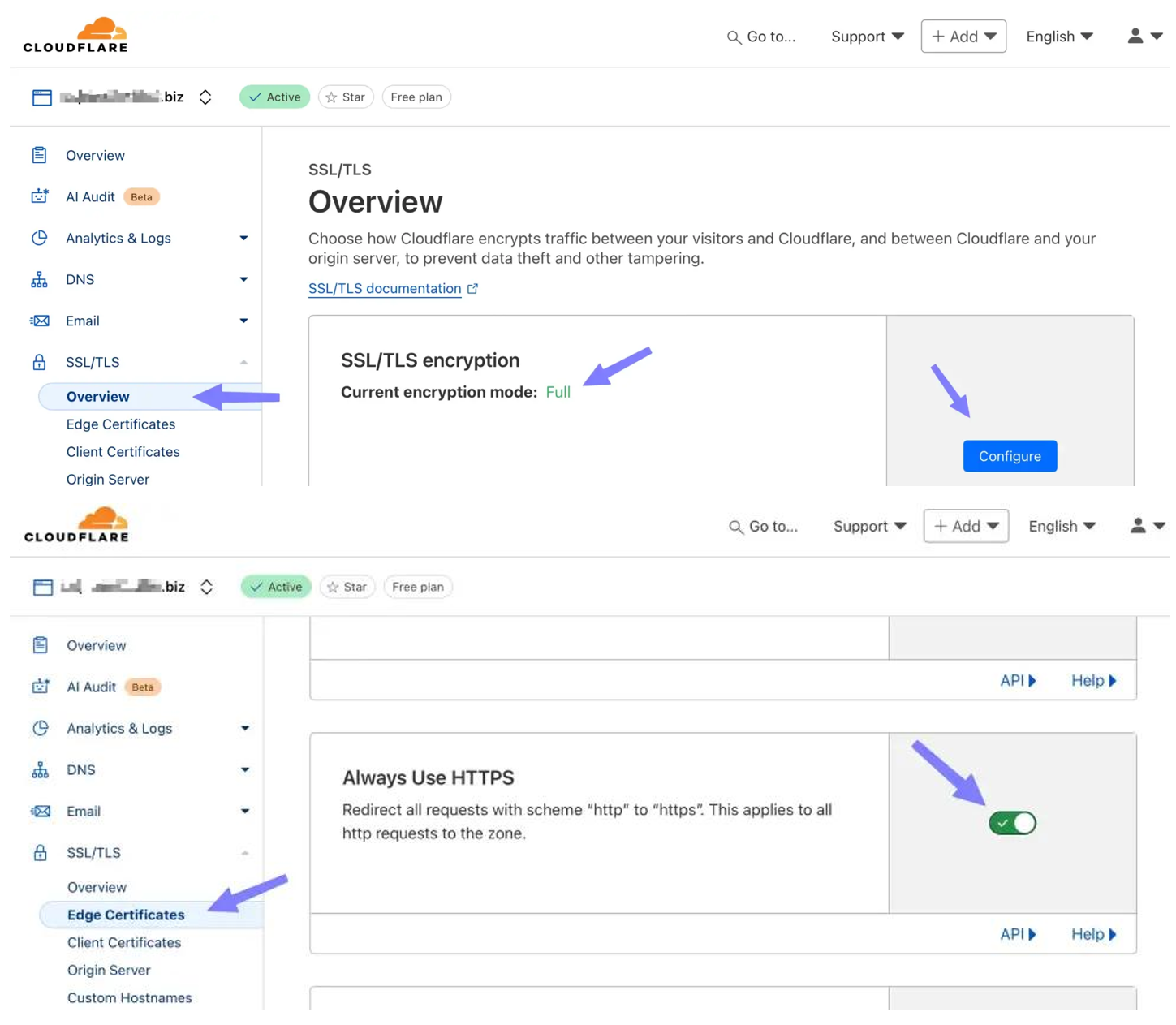Expand Email arrow in bottom sidebar
Viewport: 1176px width, 1025px height.
point(244,811)
